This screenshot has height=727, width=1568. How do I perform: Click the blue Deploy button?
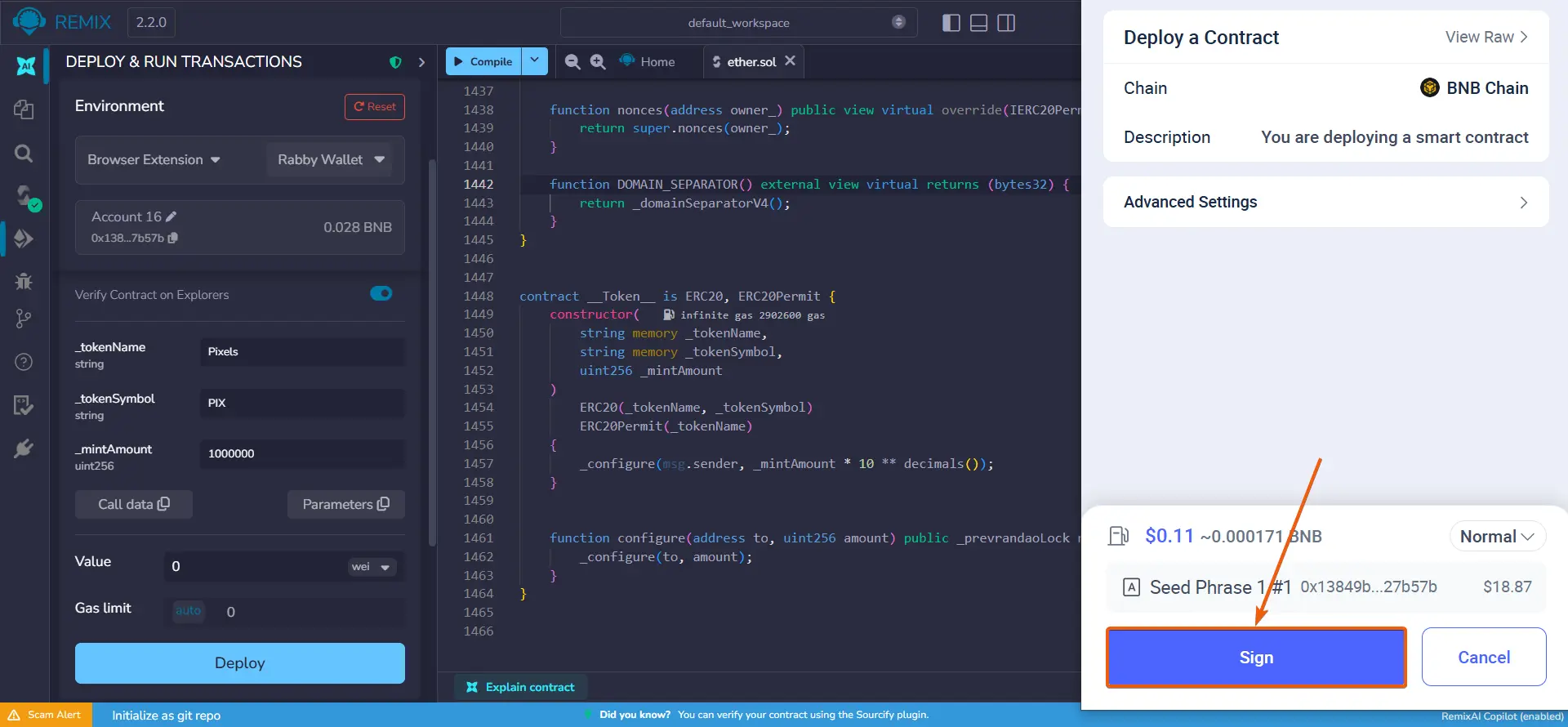[x=240, y=663]
